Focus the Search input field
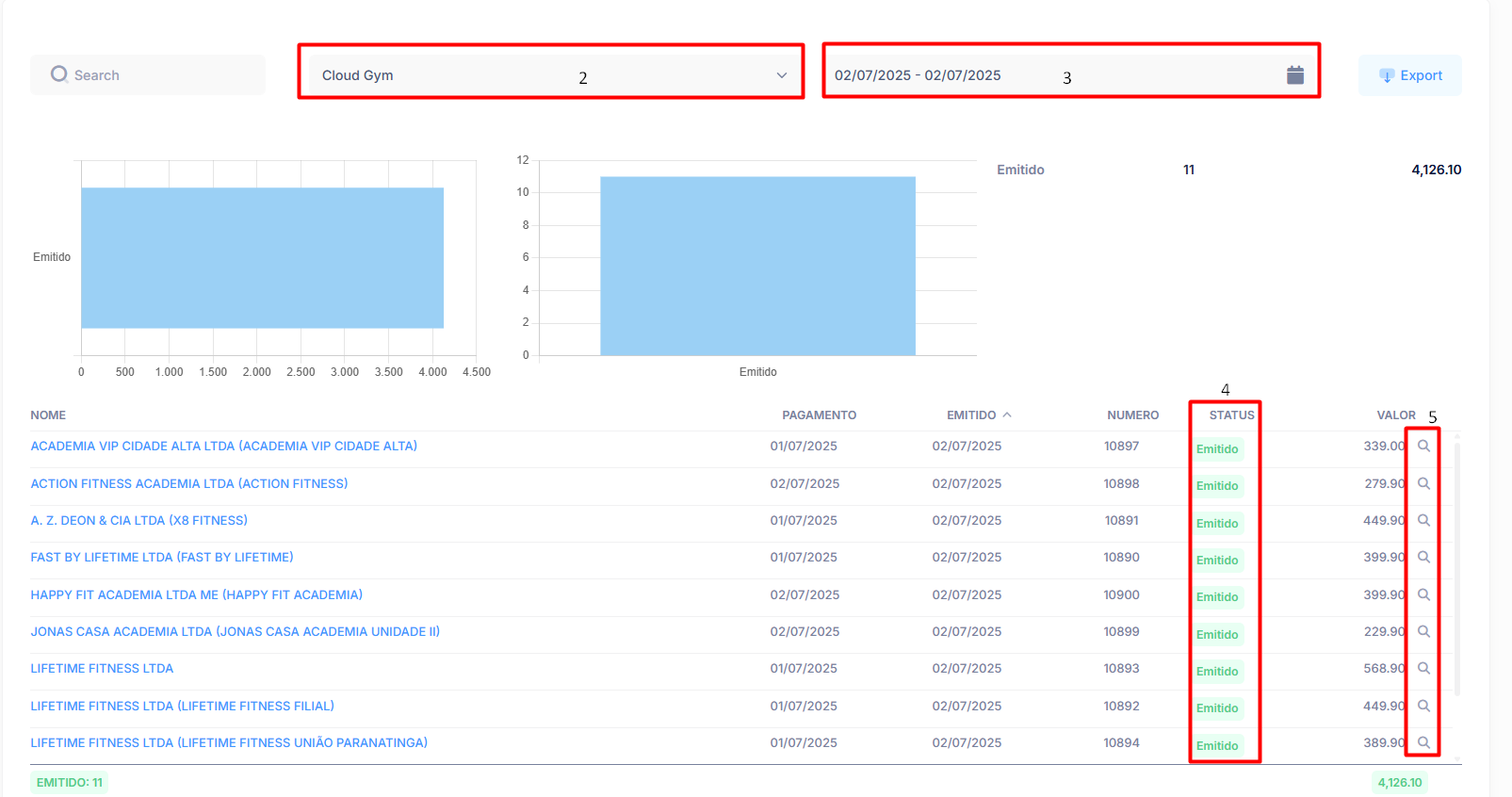This screenshot has height=797, width=1512. (x=148, y=75)
